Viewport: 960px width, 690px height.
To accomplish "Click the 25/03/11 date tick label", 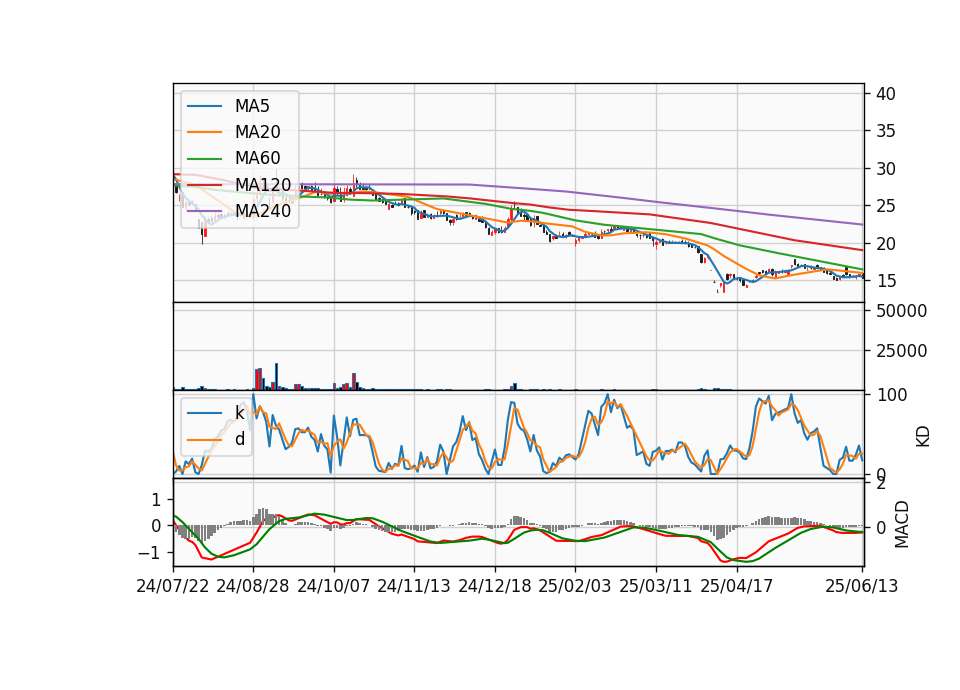I will [x=656, y=586].
